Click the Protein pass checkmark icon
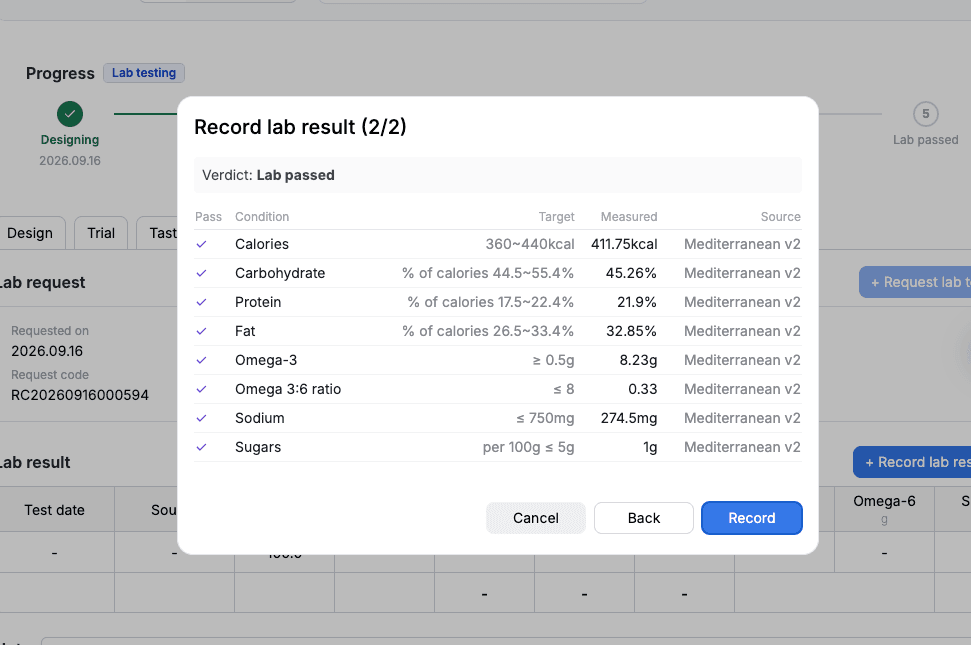This screenshot has height=645, width=971. pyautogui.click(x=201, y=303)
